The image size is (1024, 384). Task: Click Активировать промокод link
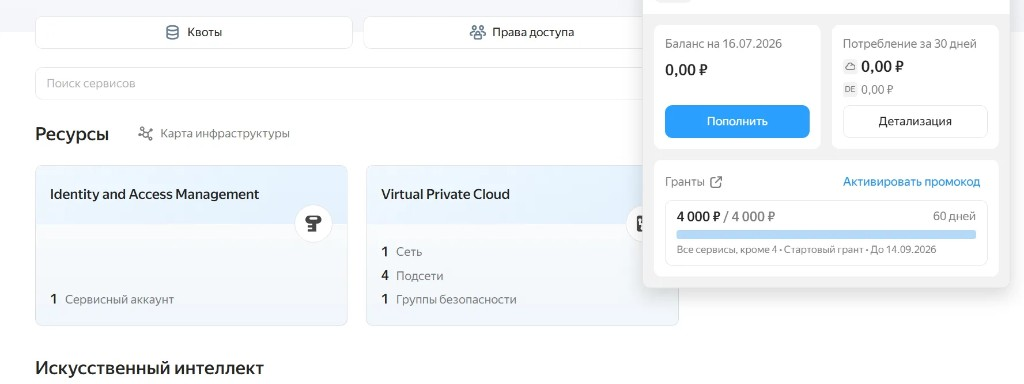[911, 182]
